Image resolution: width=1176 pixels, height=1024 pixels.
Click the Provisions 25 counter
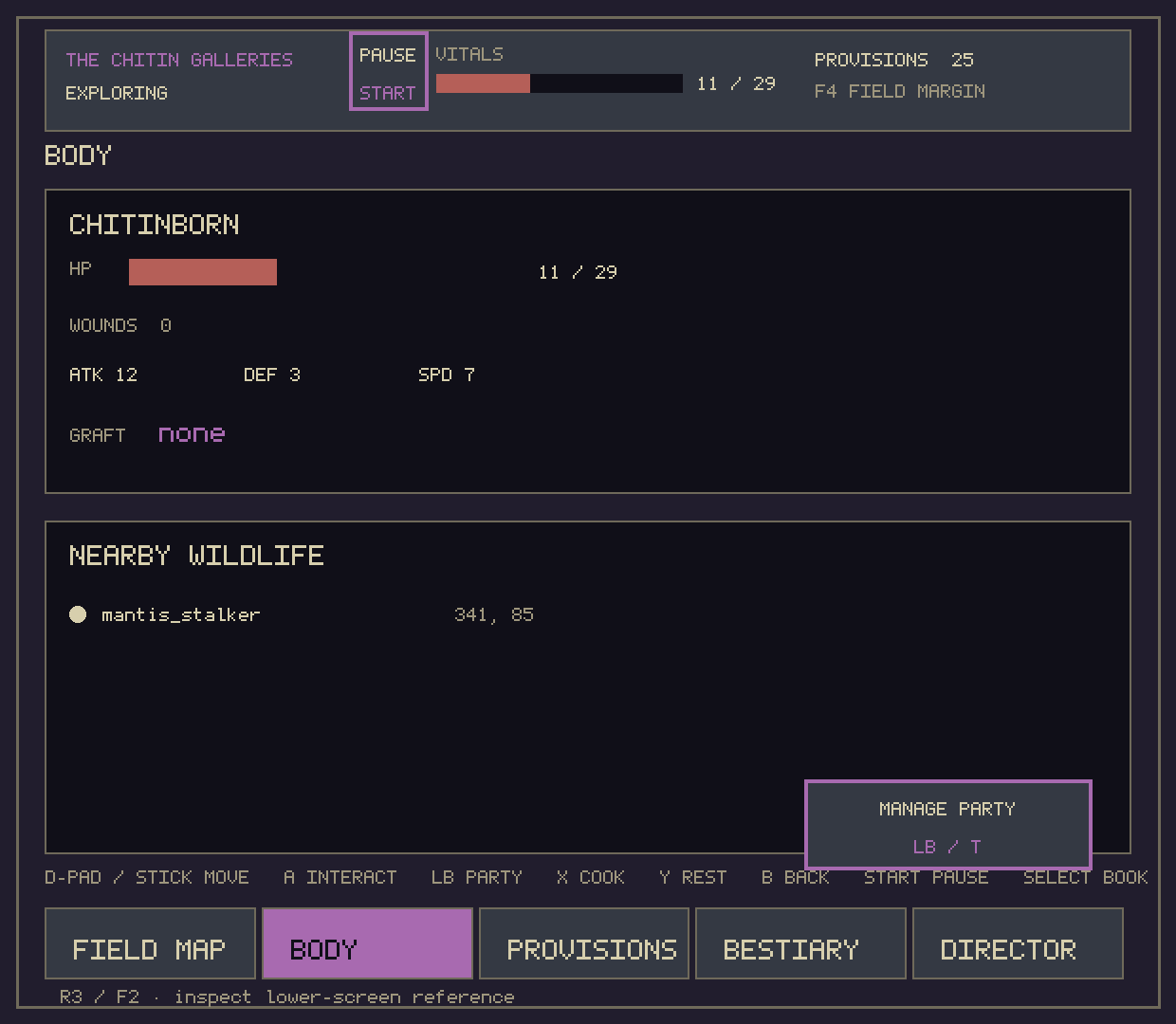pos(894,60)
